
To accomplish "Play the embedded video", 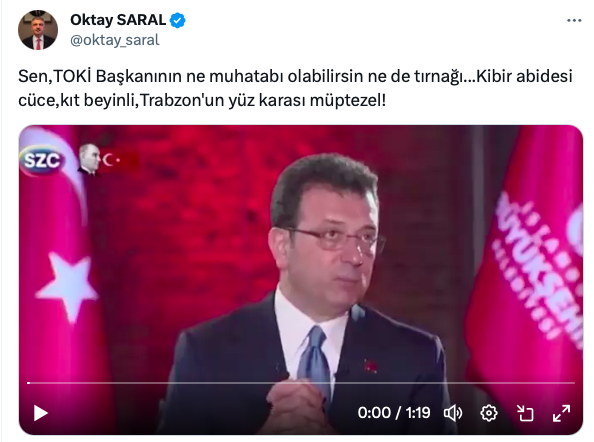I will coord(41,413).
